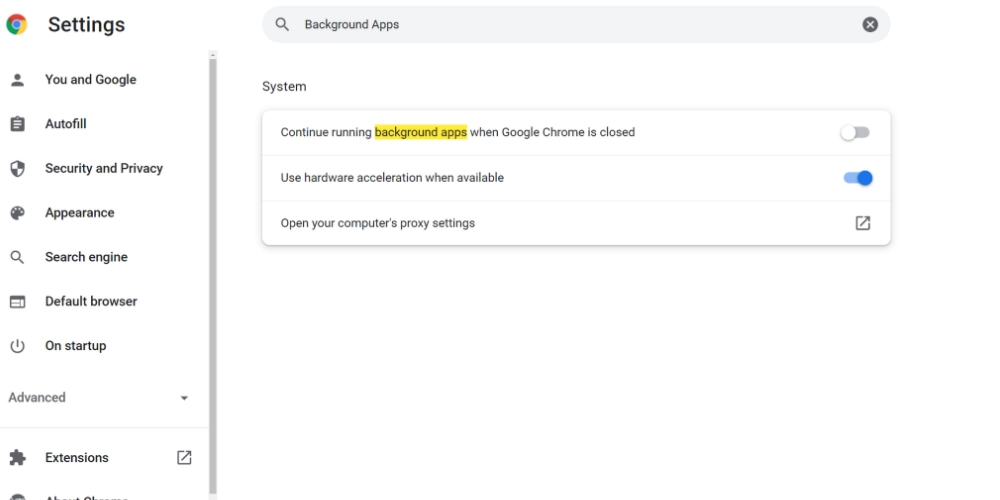Click 'Use hardware acceleration when available' text
1000x500 pixels.
point(392,178)
